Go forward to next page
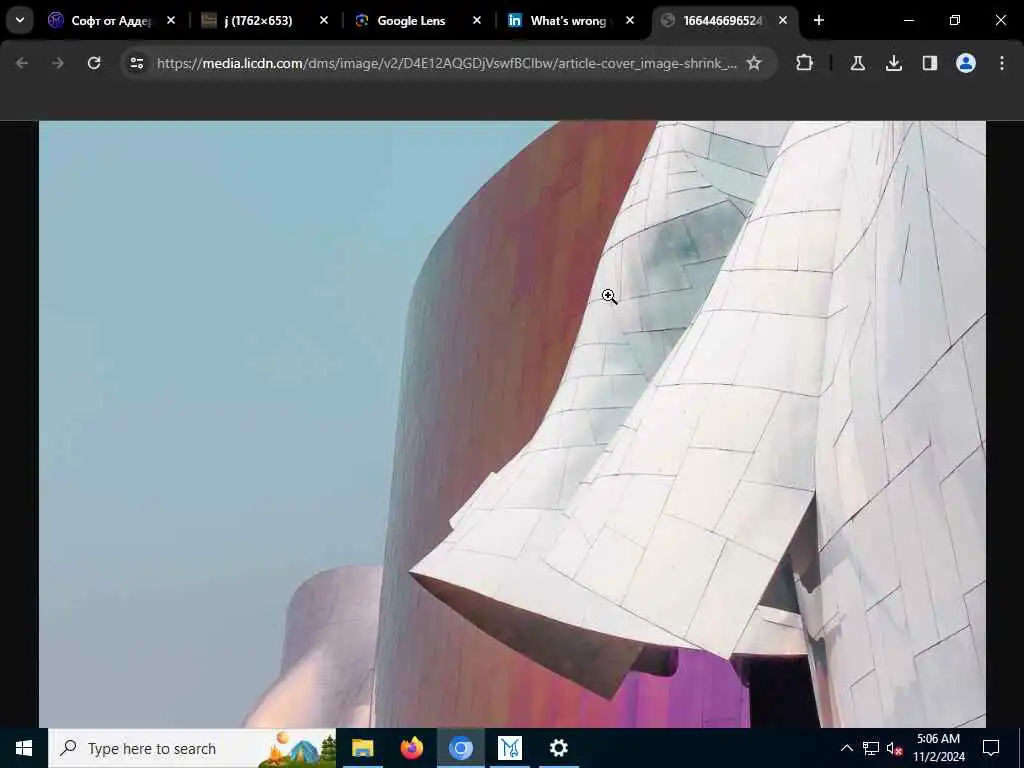 57,63
